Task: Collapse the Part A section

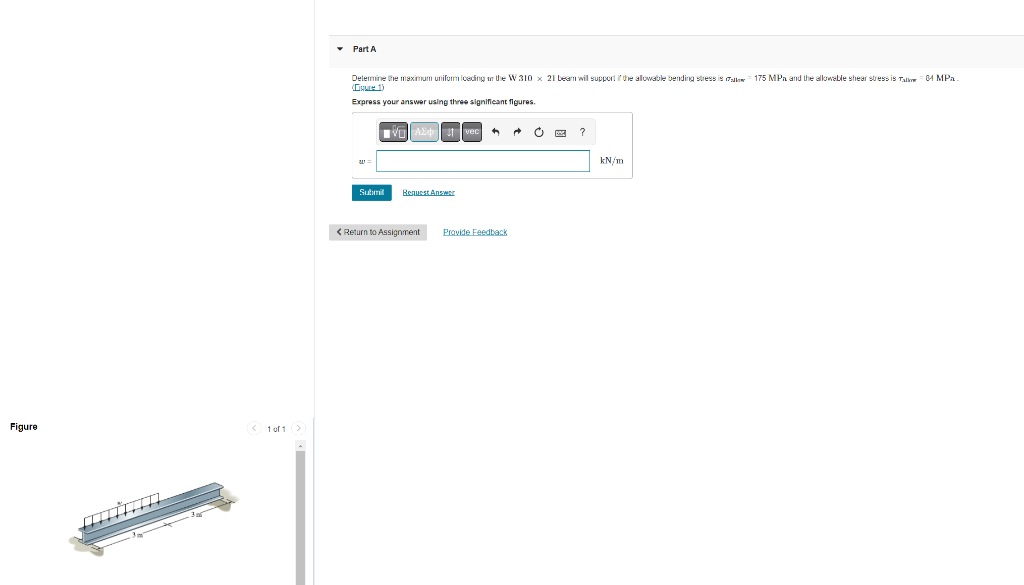Action: click(340, 49)
